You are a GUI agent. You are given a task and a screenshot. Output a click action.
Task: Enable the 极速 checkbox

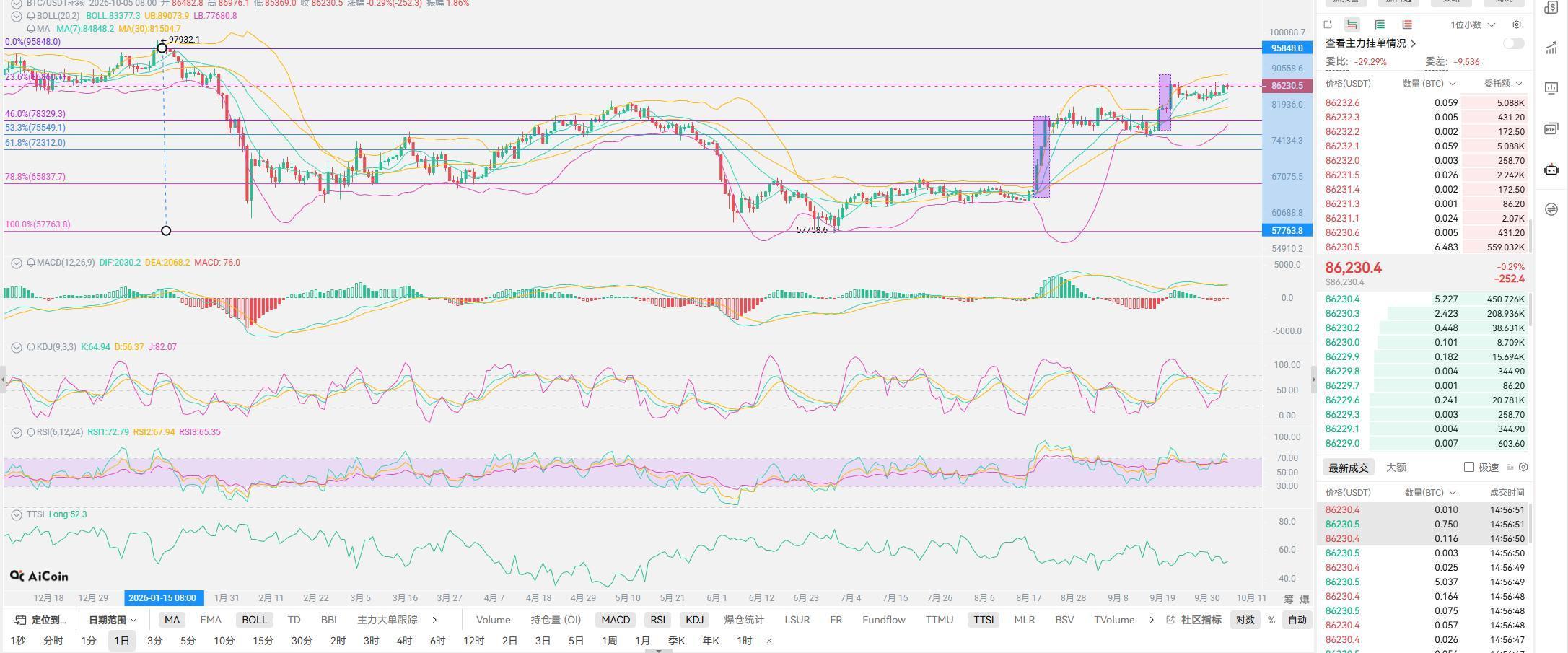(1468, 468)
